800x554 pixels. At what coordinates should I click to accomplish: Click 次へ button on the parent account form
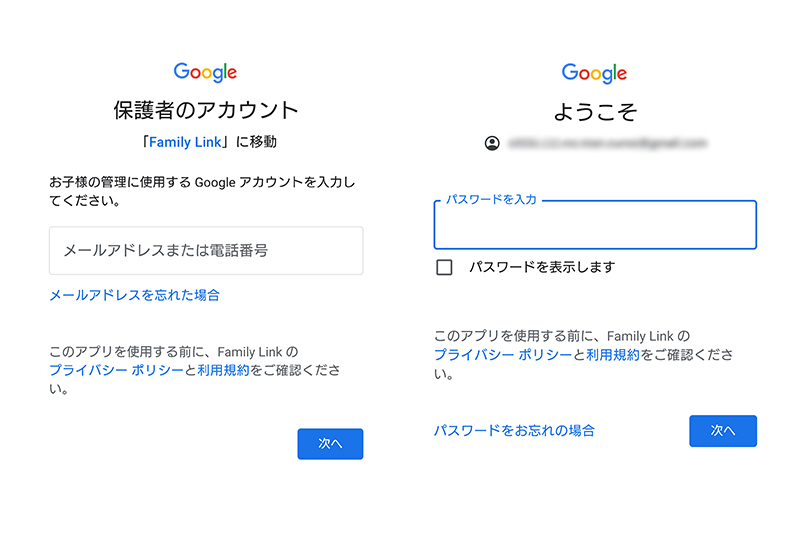click(330, 444)
